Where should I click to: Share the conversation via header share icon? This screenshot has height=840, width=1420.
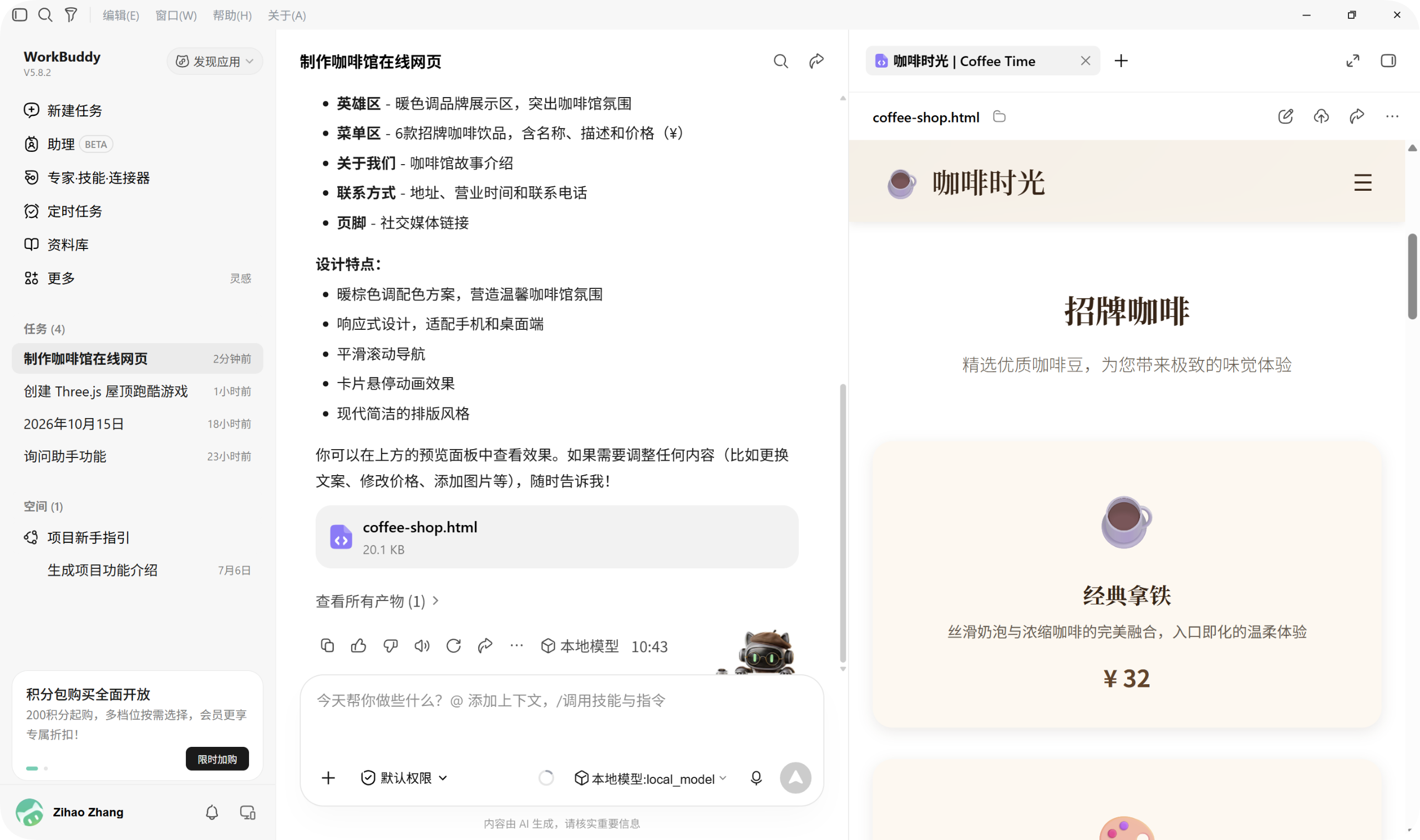(816, 61)
